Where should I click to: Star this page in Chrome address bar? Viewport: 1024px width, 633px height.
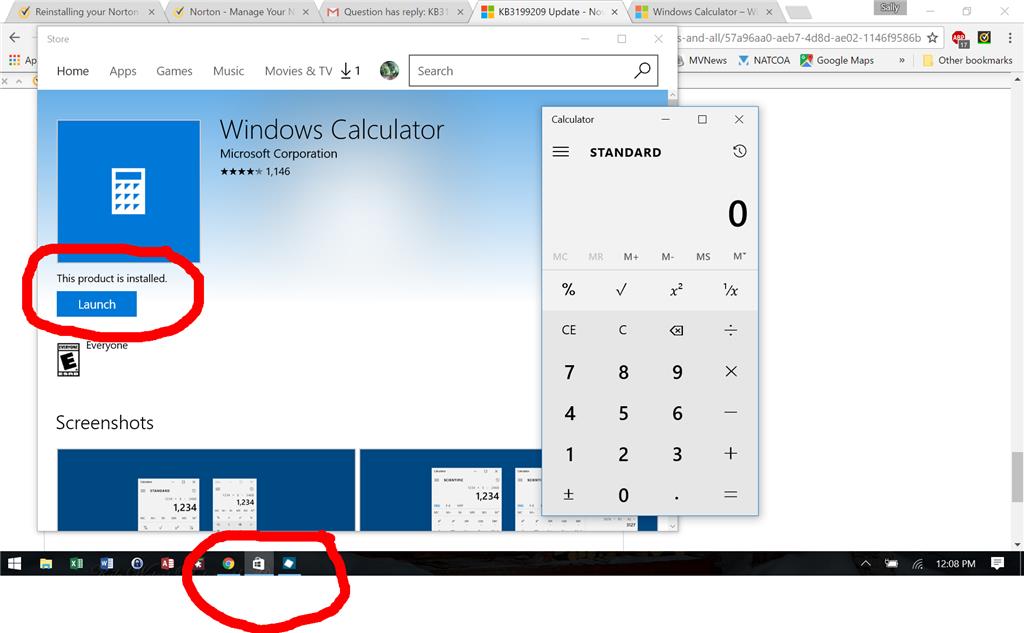click(933, 38)
